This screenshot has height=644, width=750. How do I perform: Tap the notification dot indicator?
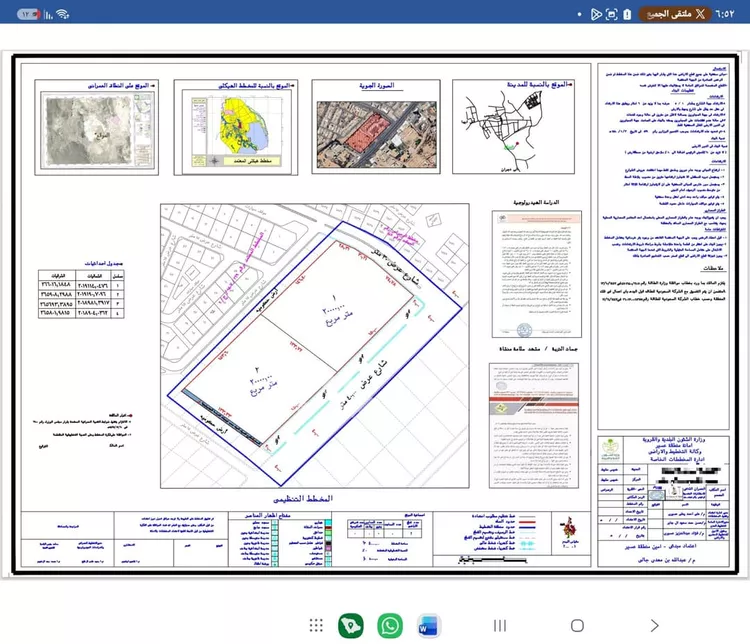[x=579, y=14]
